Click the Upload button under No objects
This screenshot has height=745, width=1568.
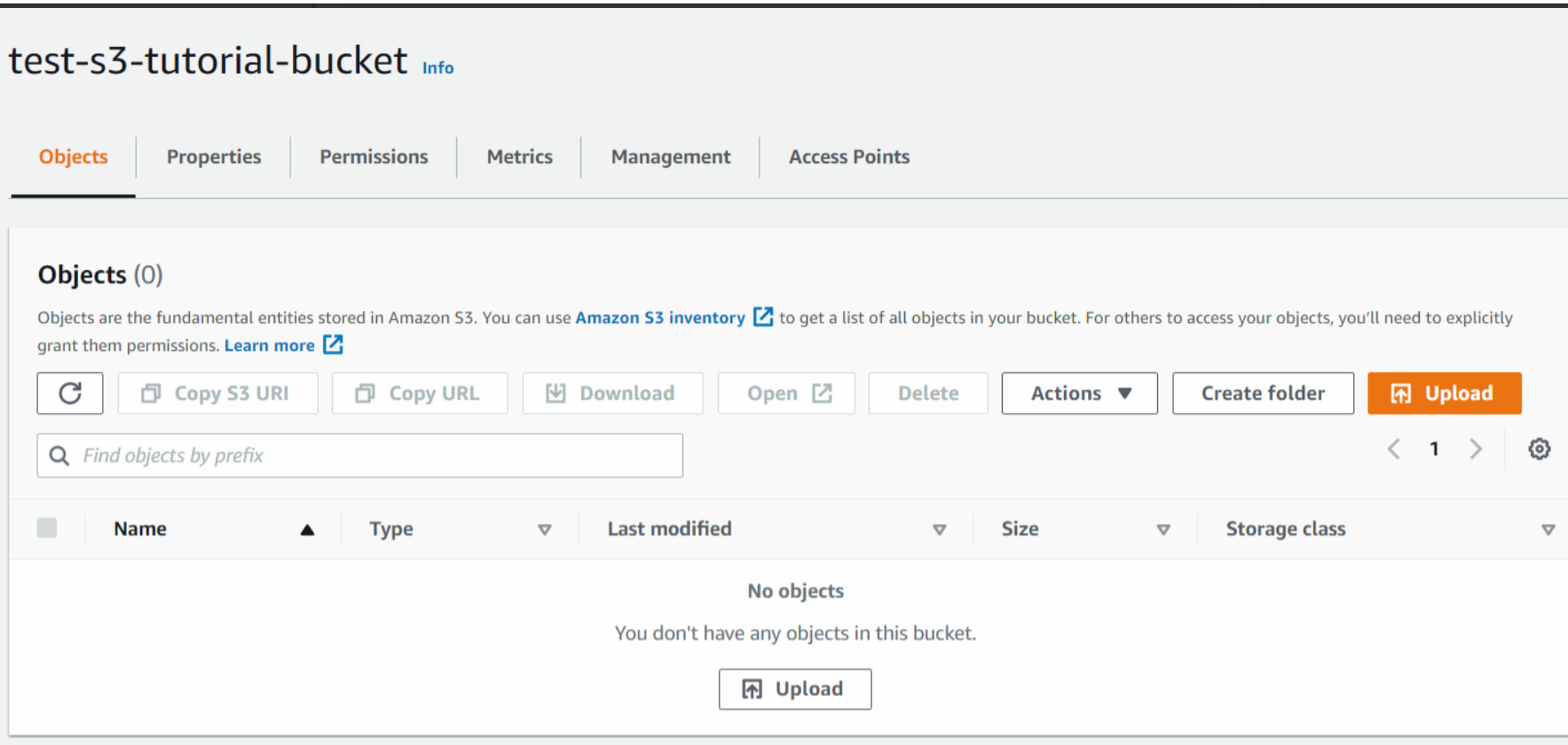(x=795, y=689)
